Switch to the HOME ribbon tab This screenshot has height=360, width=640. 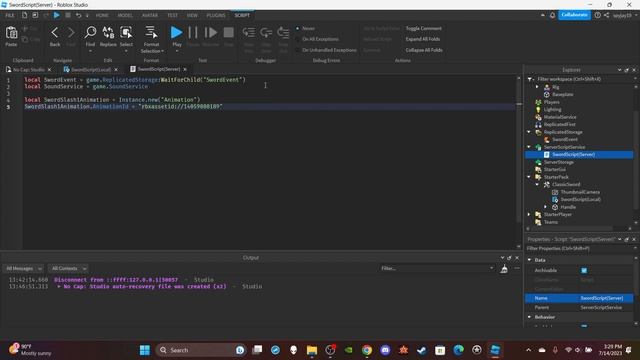point(102,15)
